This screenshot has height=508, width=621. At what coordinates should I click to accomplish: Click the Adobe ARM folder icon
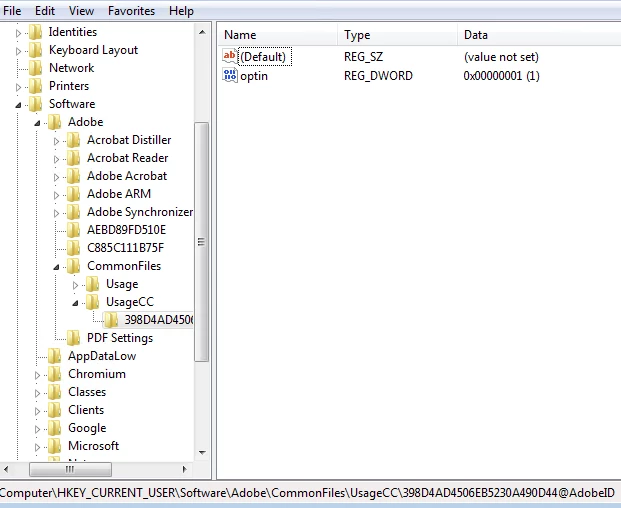[x=73, y=194]
